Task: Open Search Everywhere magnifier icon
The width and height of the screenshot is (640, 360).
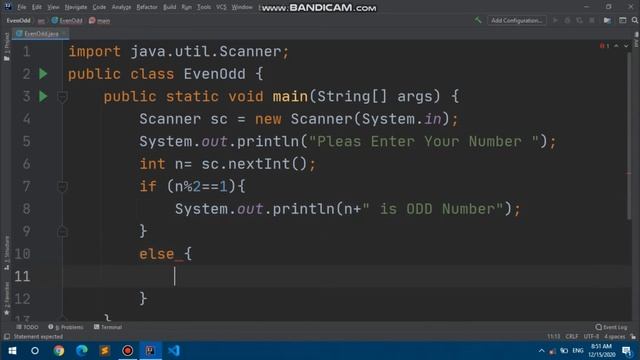Action: [635, 20]
